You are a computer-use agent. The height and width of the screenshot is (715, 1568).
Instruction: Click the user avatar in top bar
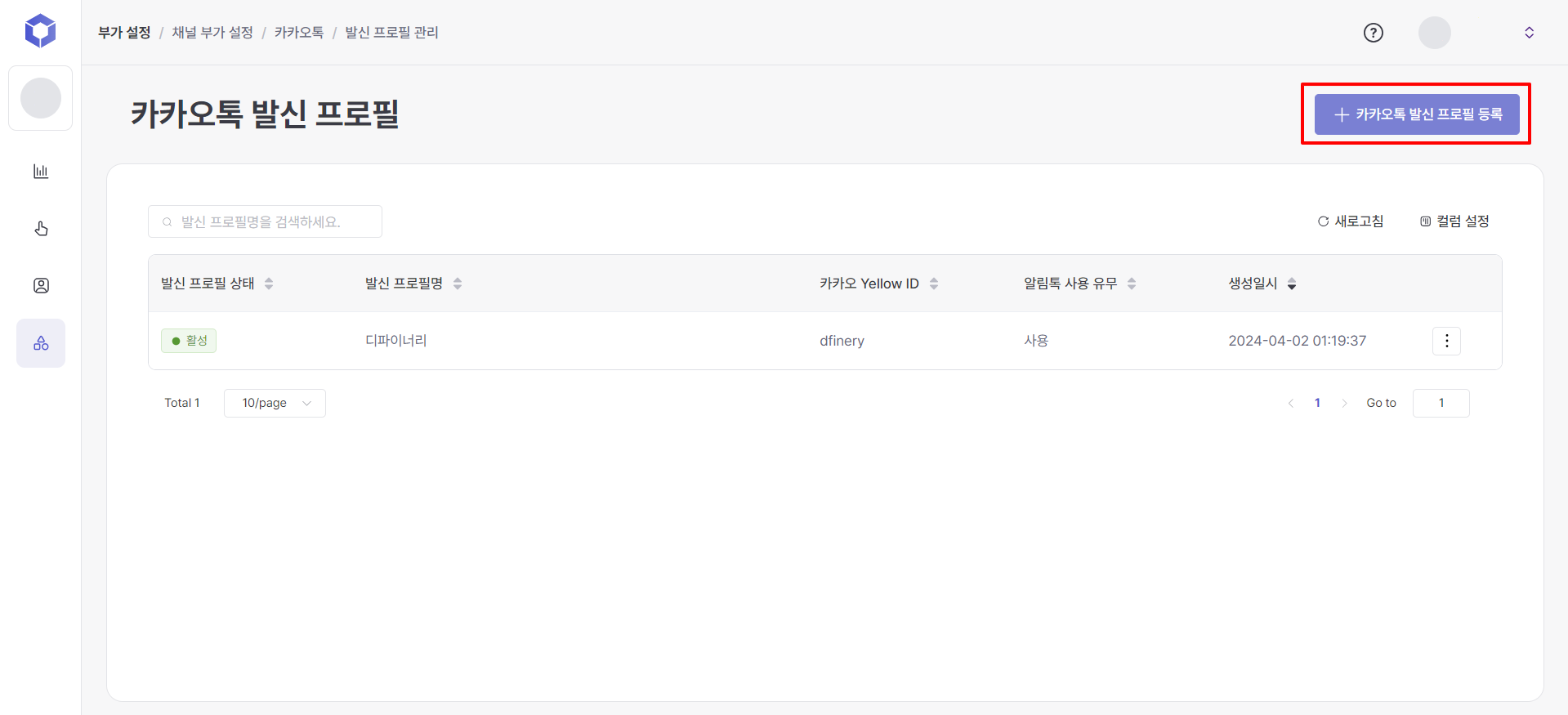[x=1434, y=33]
